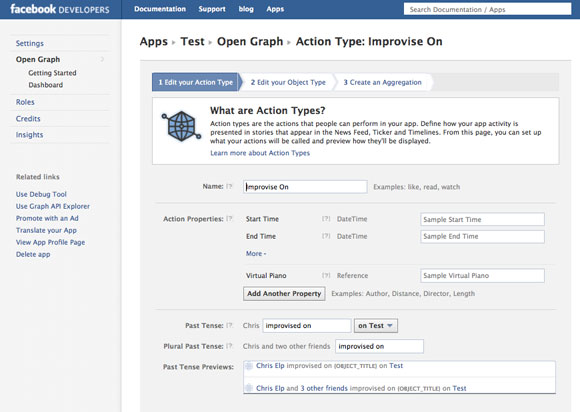Screen dimensions: 580x412
Task: Click the help icon beside Name label
Action: tap(229, 186)
